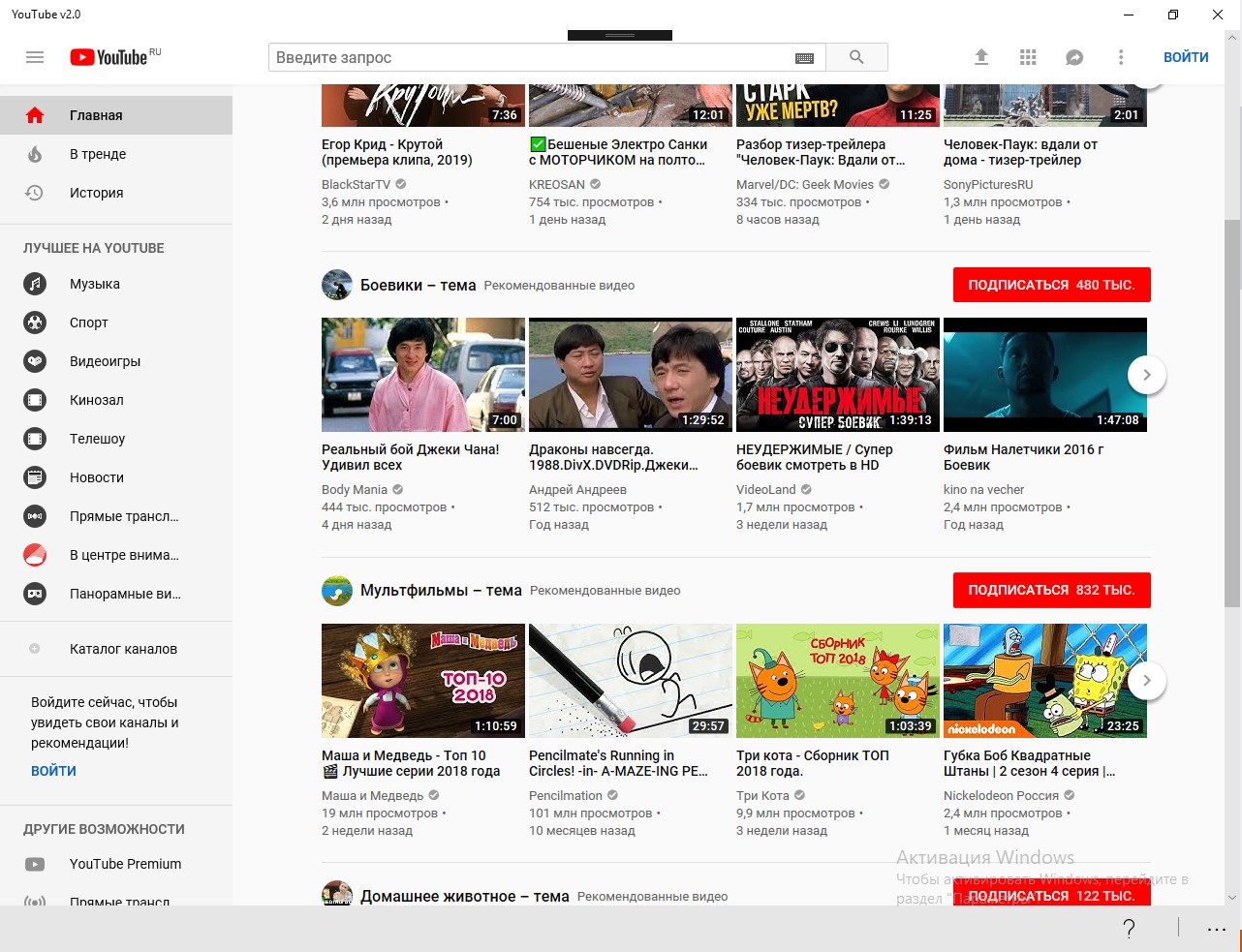The width and height of the screenshot is (1242, 952).
Task: Select Спорт in the sidebar
Action: (116, 322)
